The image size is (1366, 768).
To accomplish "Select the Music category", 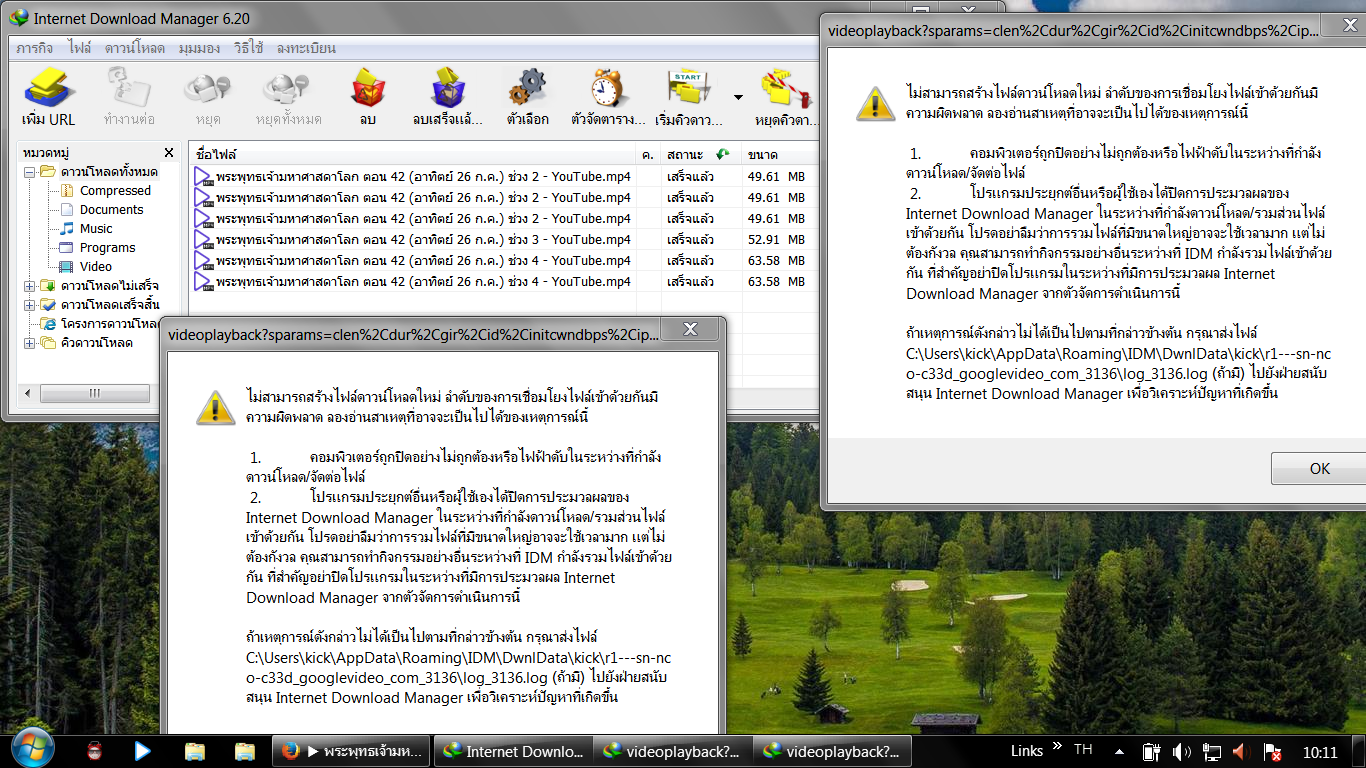I will pyautogui.click(x=96, y=229).
